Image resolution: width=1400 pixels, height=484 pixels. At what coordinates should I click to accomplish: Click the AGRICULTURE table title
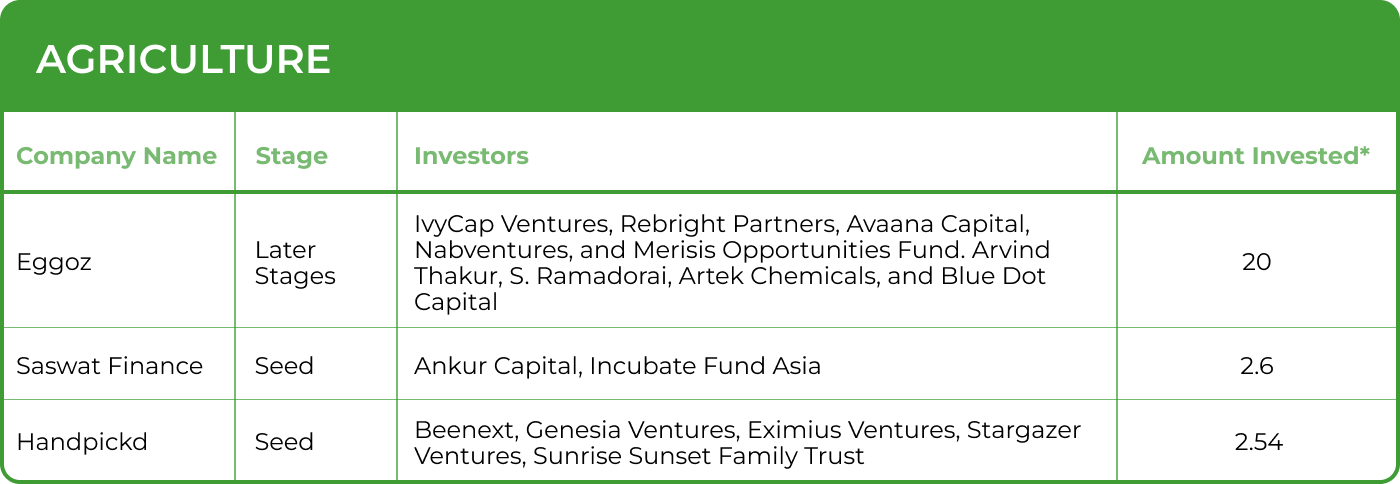[x=183, y=61]
